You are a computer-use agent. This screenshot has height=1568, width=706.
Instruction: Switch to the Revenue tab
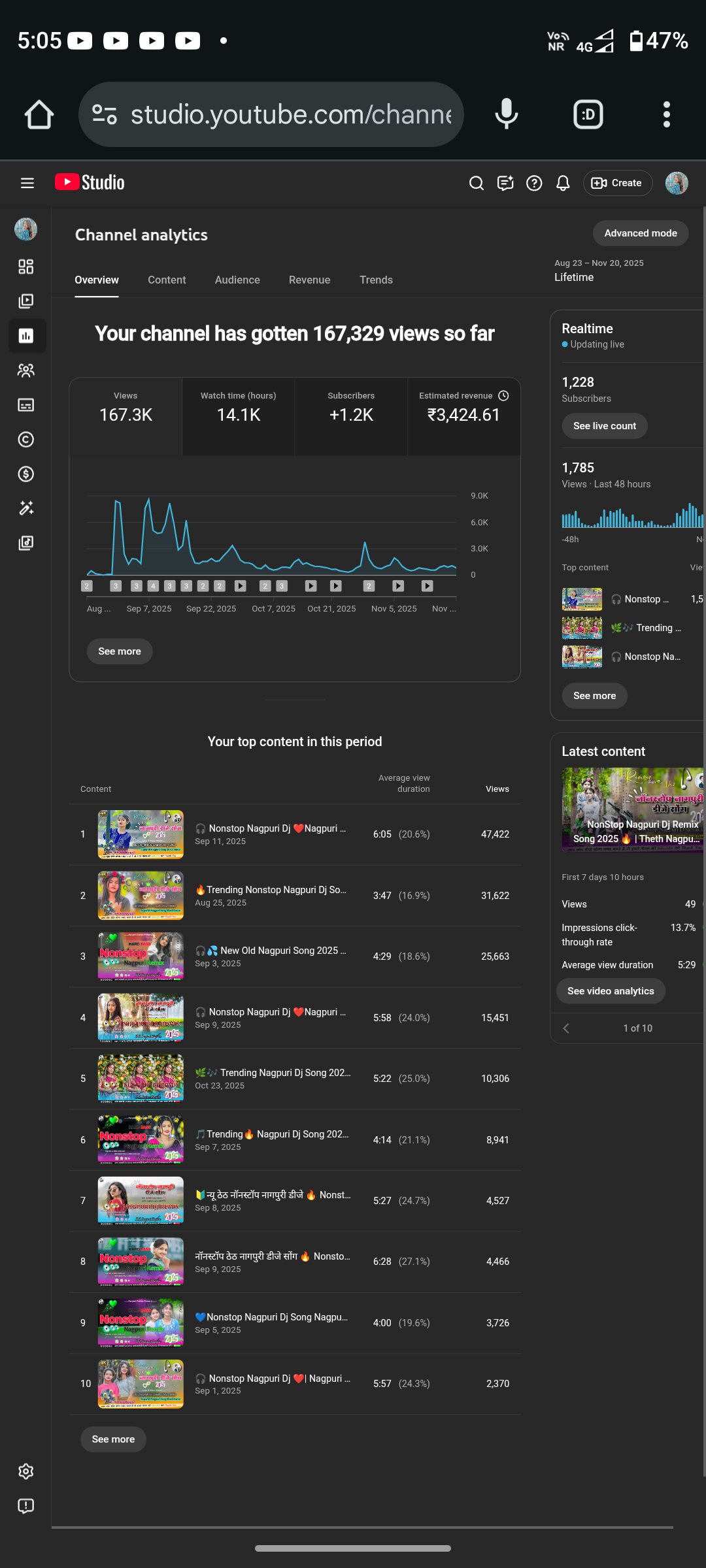pos(309,280)
